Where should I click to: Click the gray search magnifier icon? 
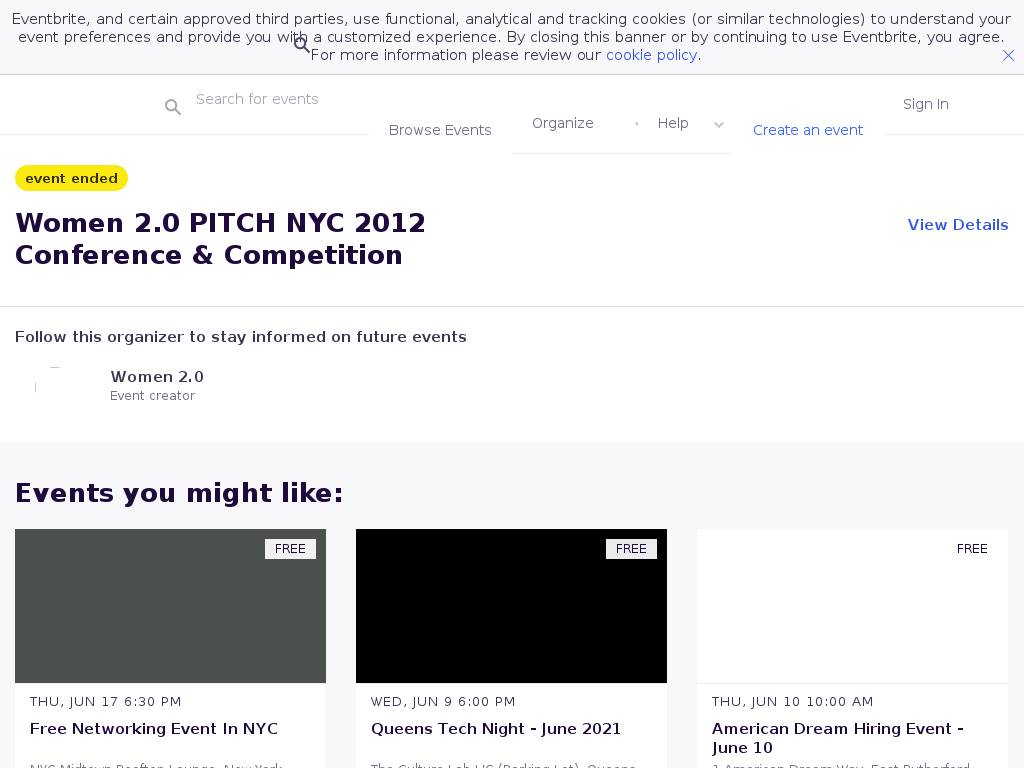173,107
